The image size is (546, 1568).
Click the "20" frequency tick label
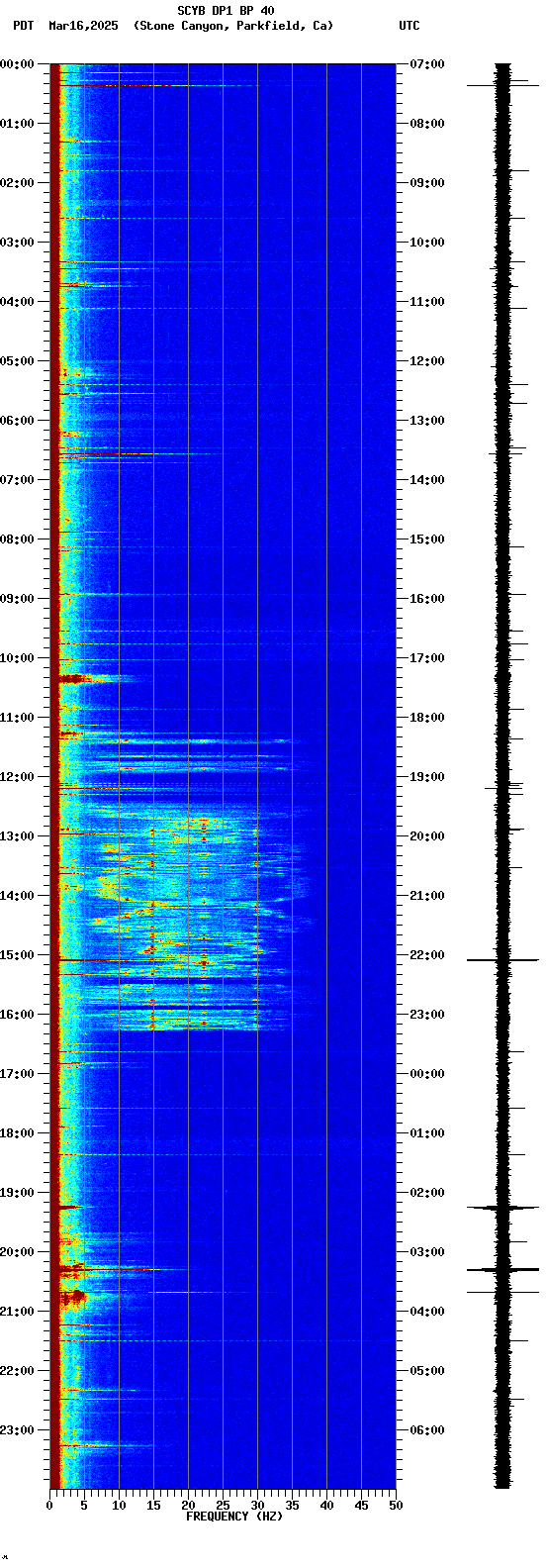pos(188,1506)
